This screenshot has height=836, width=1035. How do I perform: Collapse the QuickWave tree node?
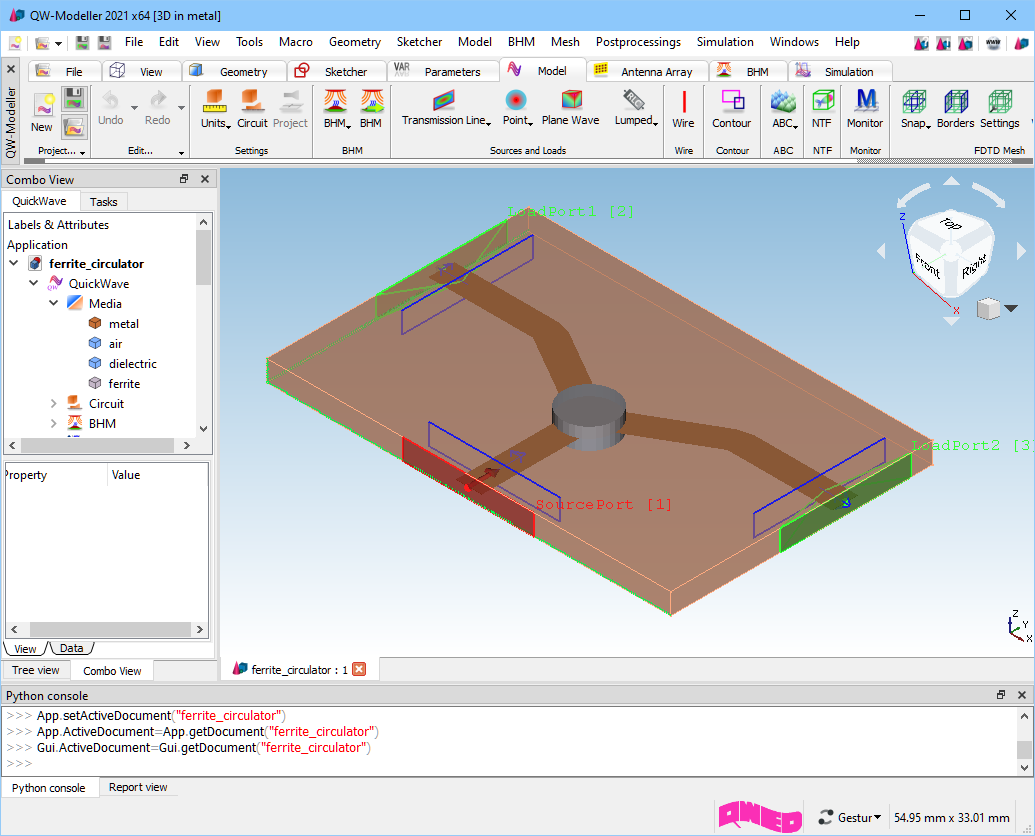(34, 283)
